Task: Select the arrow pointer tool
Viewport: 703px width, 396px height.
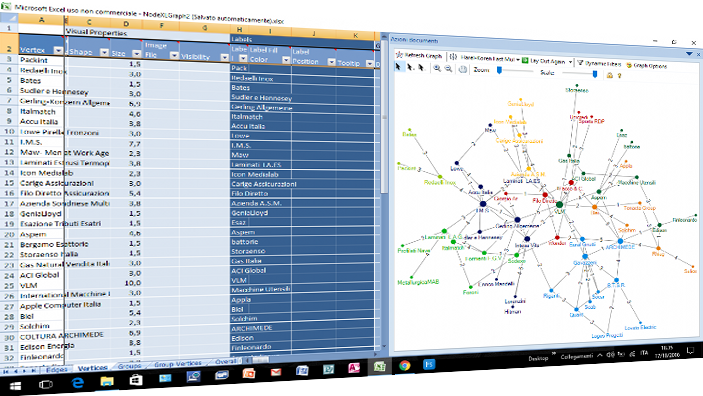Action: [x=398, y=66]
